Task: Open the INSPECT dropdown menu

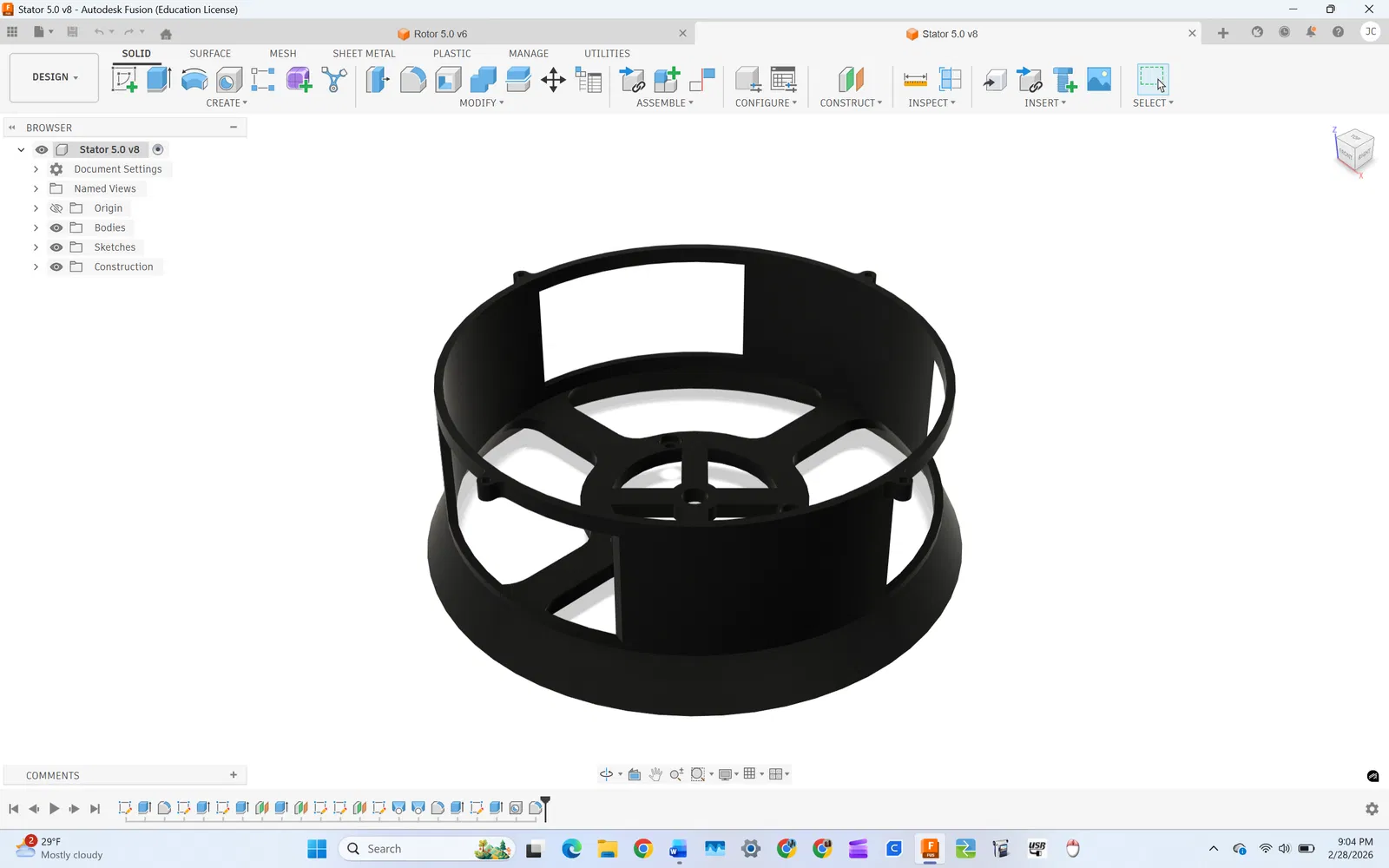Action: [x=931, y=102]
